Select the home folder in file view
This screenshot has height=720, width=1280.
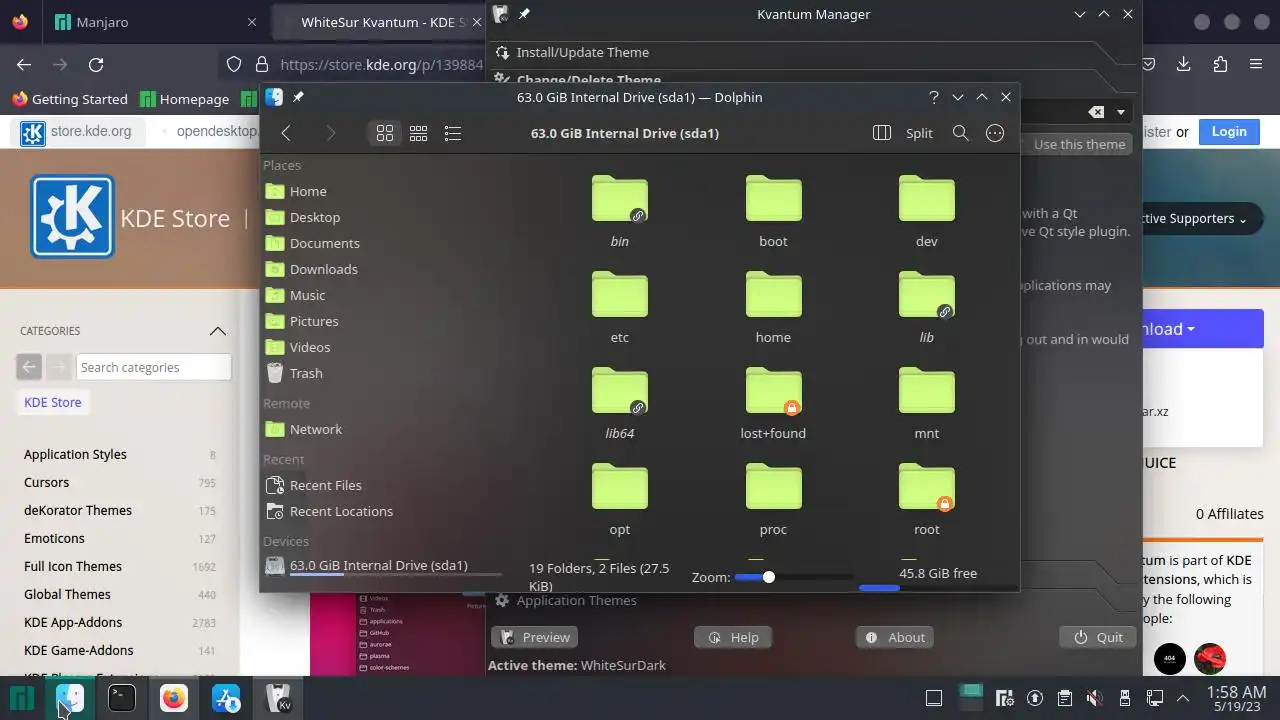pos(773,295)
